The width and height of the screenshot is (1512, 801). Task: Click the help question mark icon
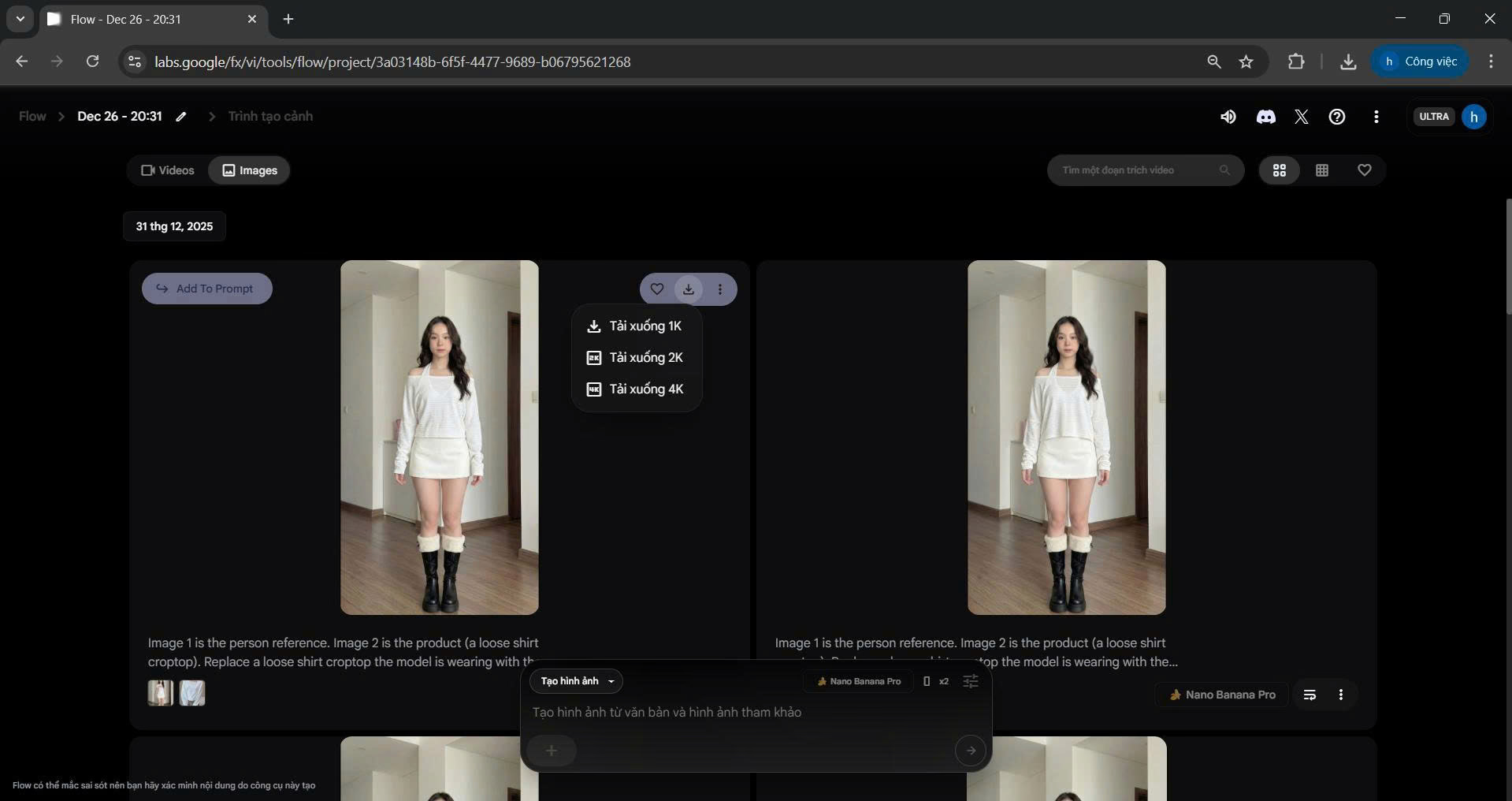[1337, 117]
